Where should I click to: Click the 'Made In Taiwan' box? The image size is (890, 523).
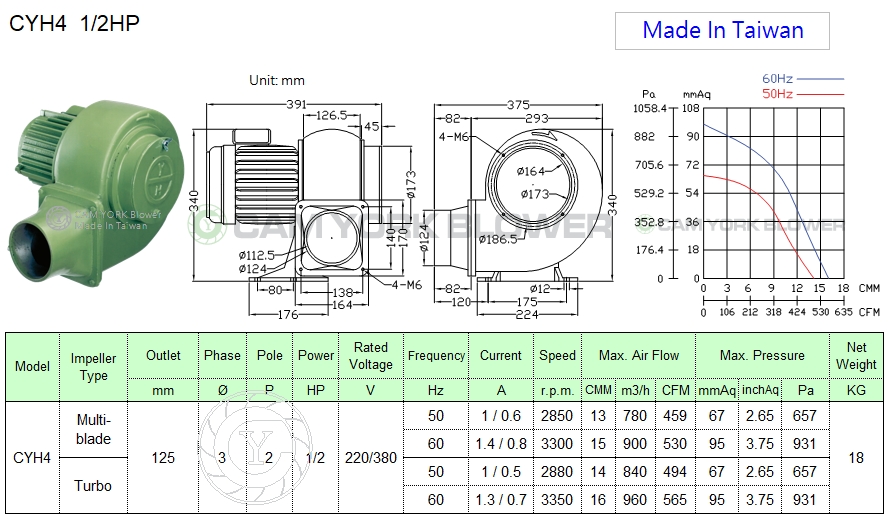(x=722, y=31)
